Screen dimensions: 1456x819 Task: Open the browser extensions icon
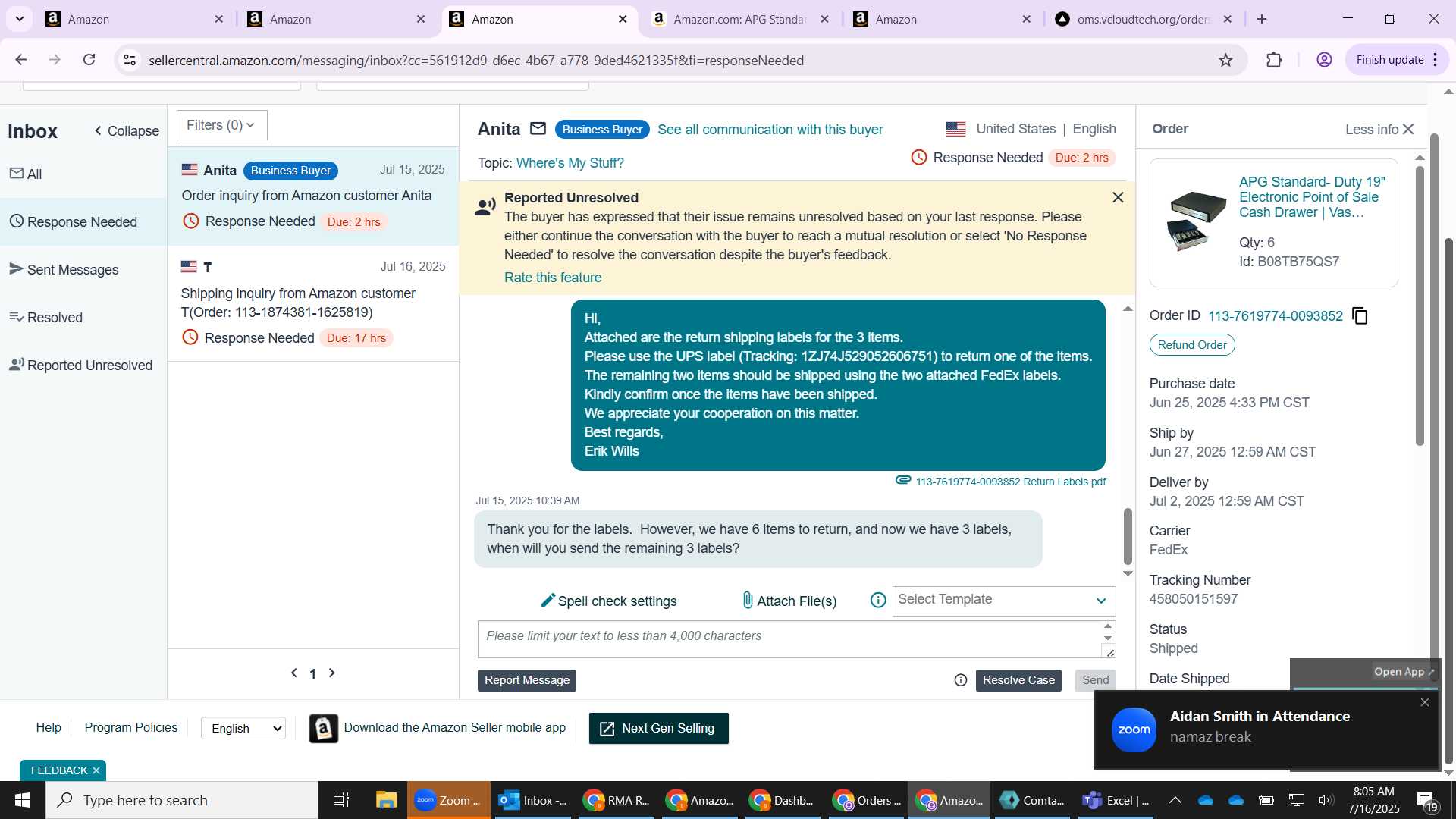coord(1274,60)
